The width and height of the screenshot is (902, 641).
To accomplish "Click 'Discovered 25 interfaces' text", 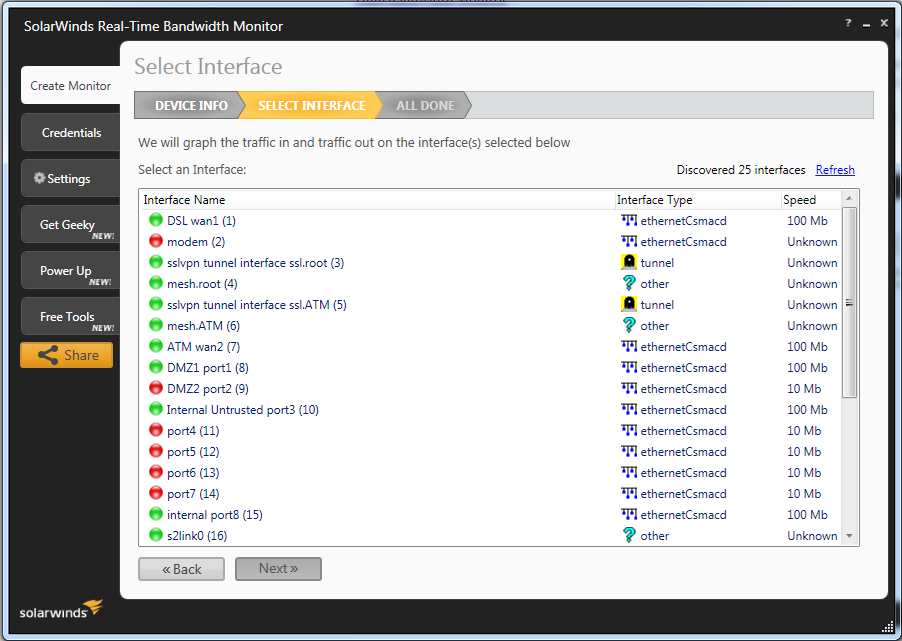I will click(741, 170).
